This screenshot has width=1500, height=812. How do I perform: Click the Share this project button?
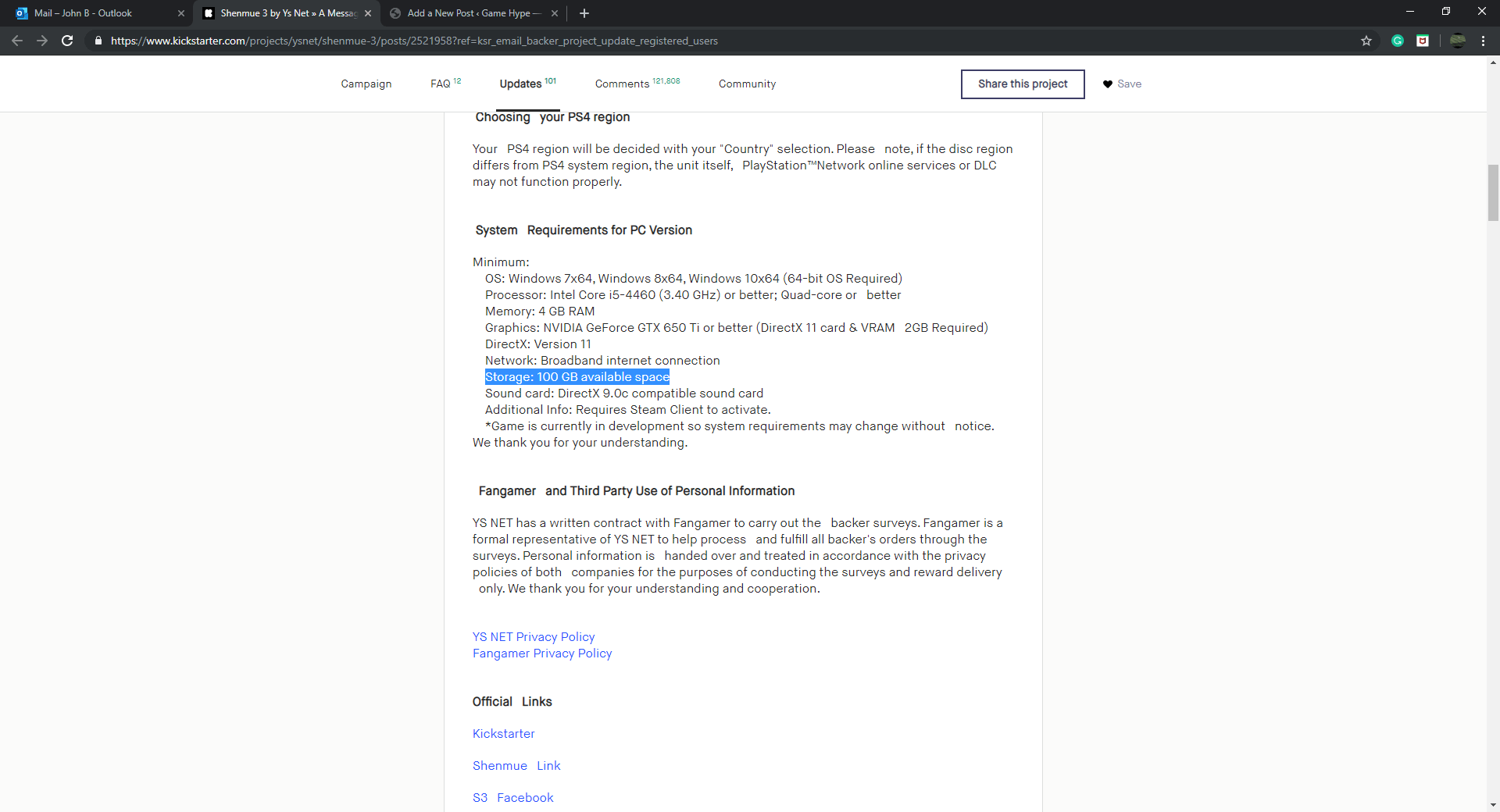tap(1023, 84)
